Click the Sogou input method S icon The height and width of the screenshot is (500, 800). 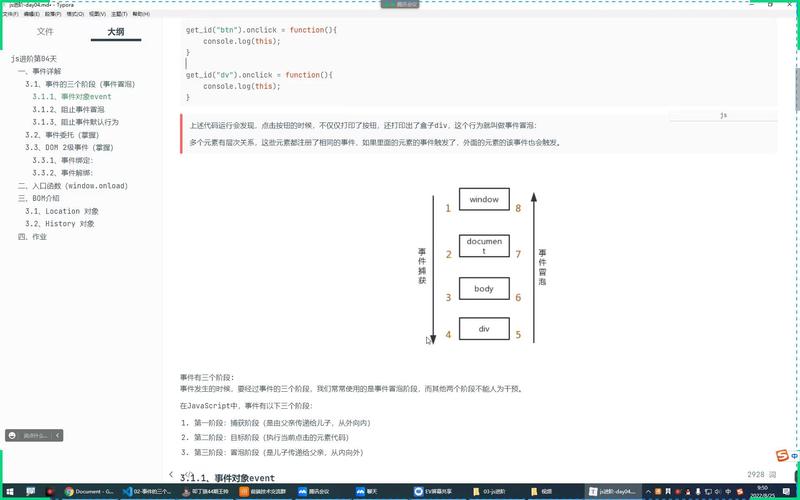coord(782,455)
